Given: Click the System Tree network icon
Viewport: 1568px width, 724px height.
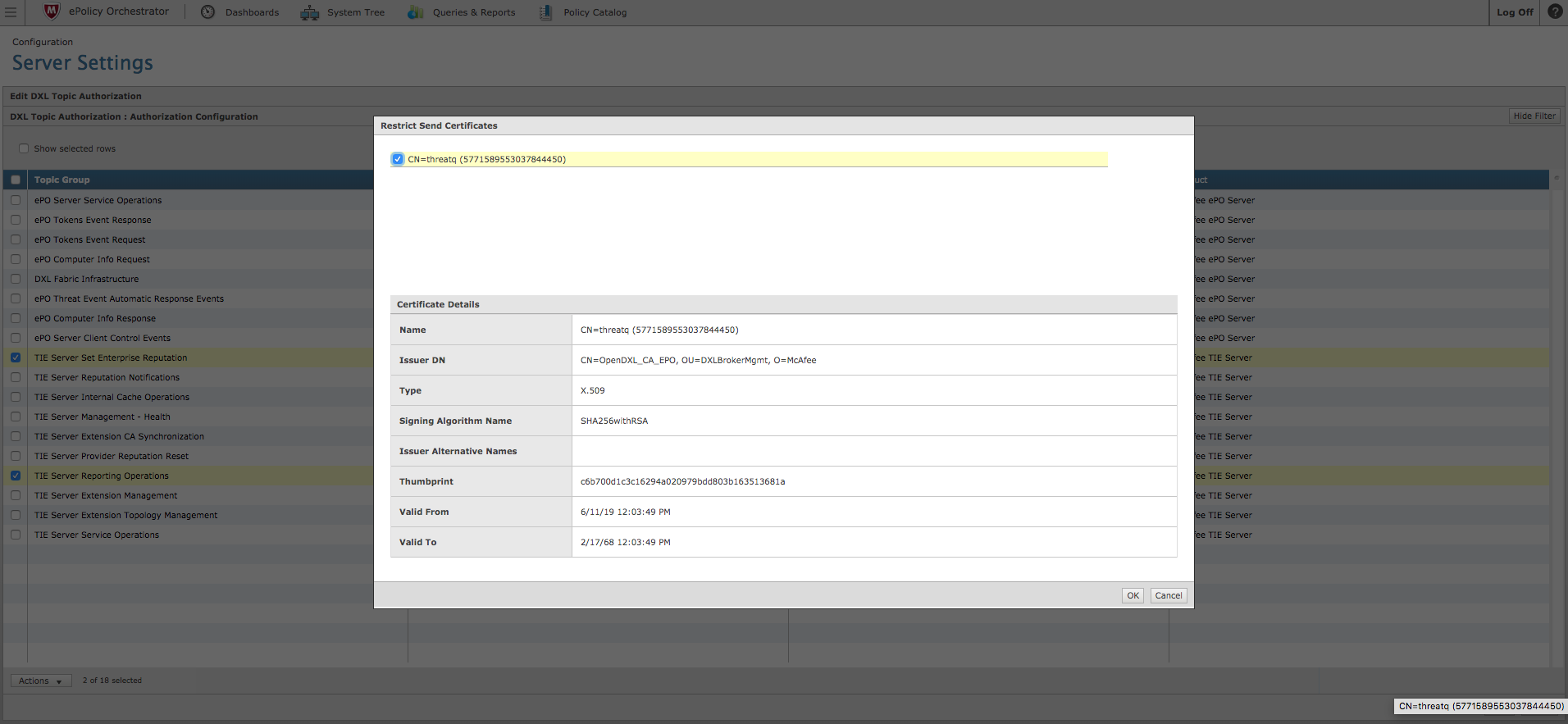Looking at the screenshot, I should point(310,12).
